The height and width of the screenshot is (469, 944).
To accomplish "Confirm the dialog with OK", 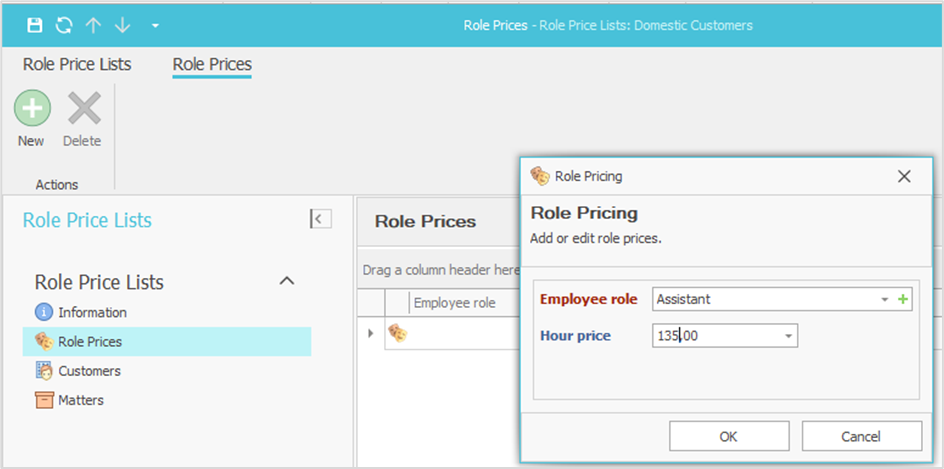I will [x=728, y=436].
